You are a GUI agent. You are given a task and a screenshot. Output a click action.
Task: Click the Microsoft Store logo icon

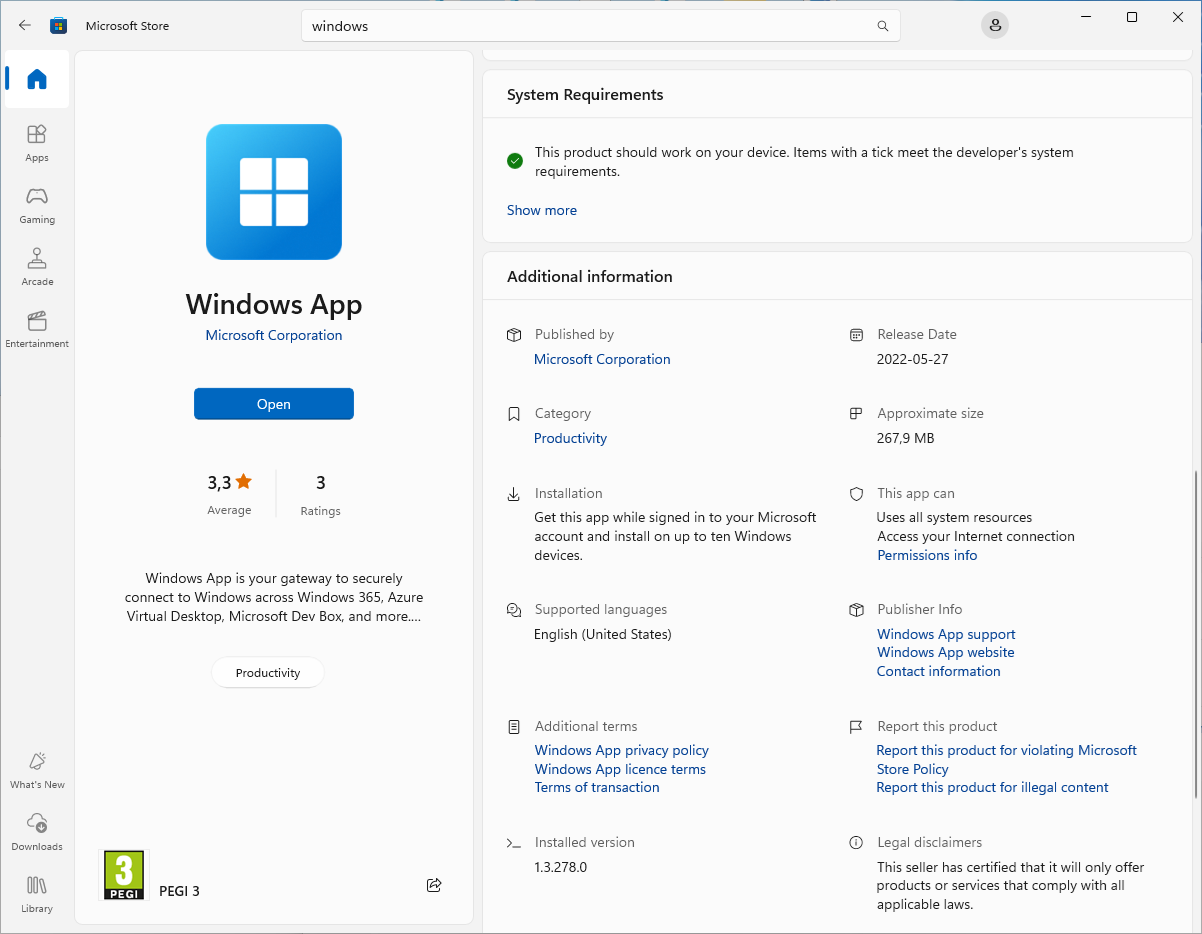pyautogui.click(x=59, y=26)
